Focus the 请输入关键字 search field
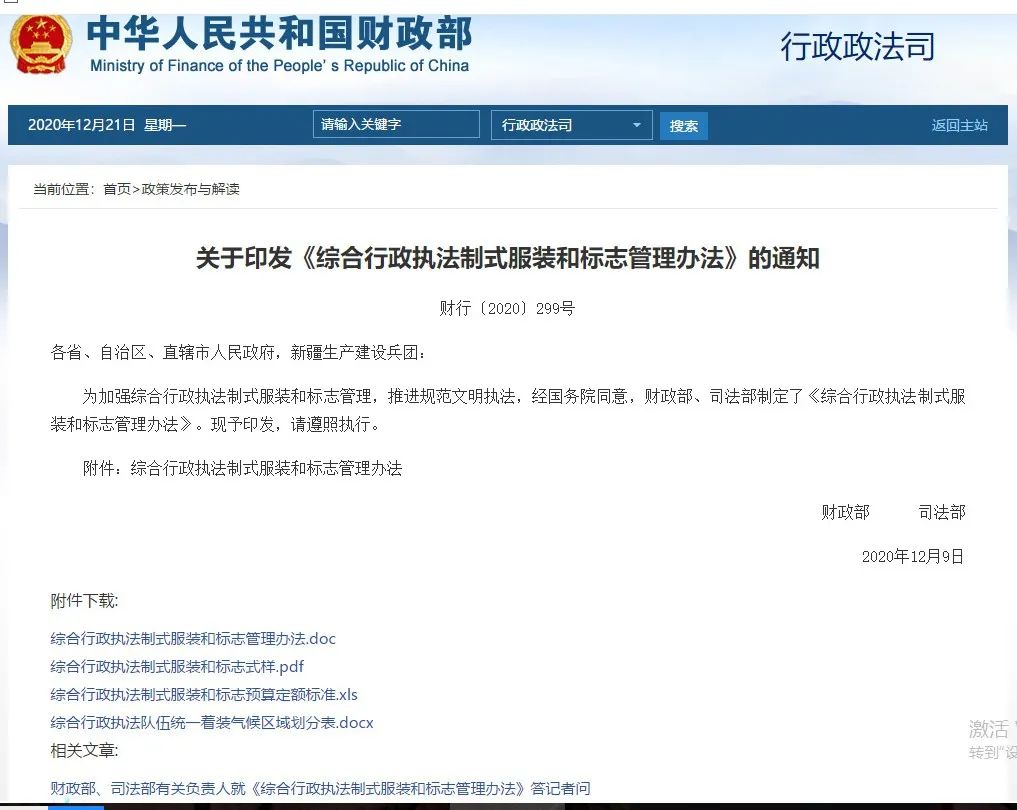 [396, 125]
